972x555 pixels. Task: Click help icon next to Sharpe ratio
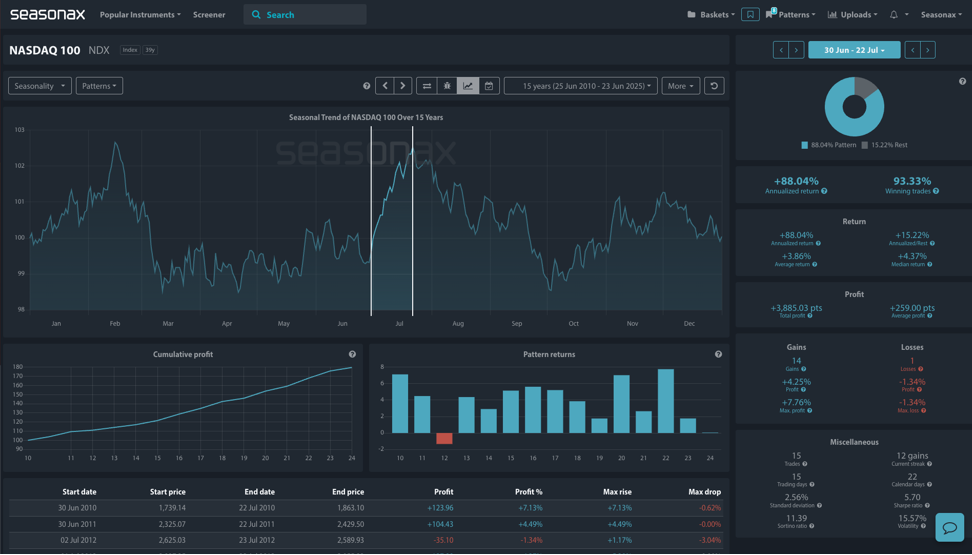point(928,505)
